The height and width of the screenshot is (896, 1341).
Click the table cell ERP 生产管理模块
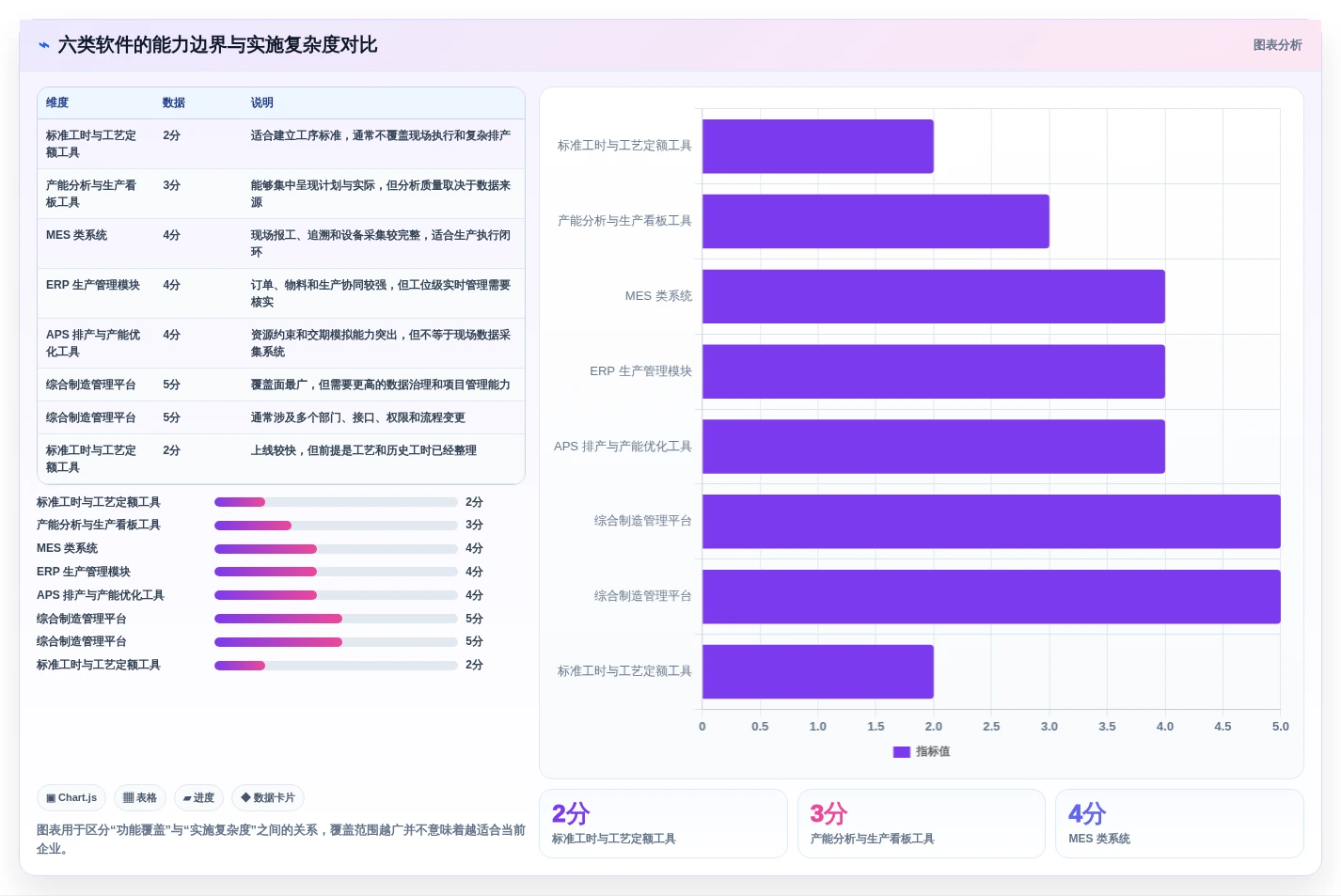point(93,285)
